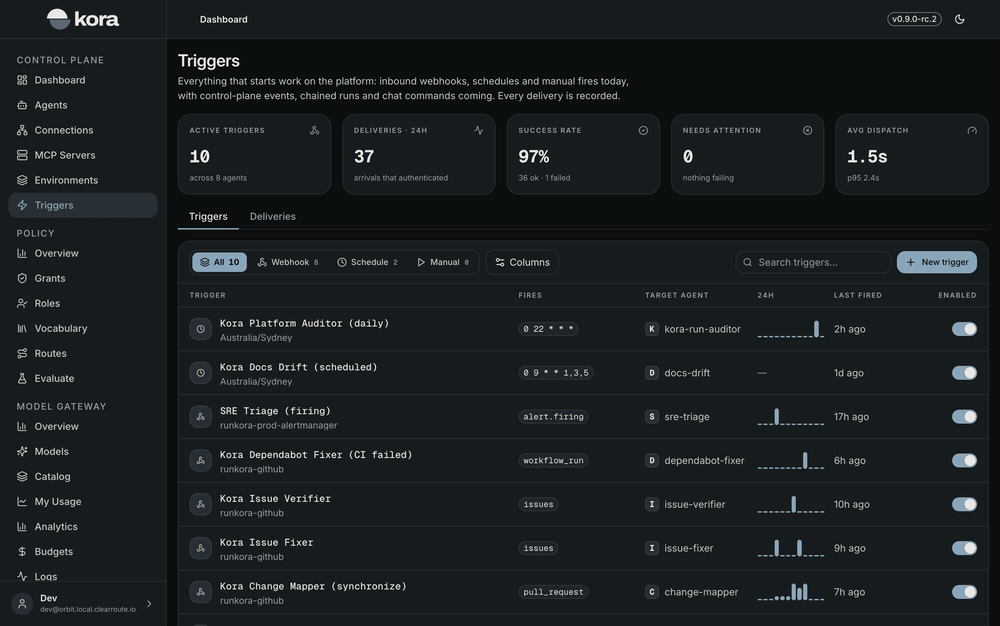The image size is (1000, 626).
Task: Filter the list to Manual triggers
Action: tap(443, 262)
